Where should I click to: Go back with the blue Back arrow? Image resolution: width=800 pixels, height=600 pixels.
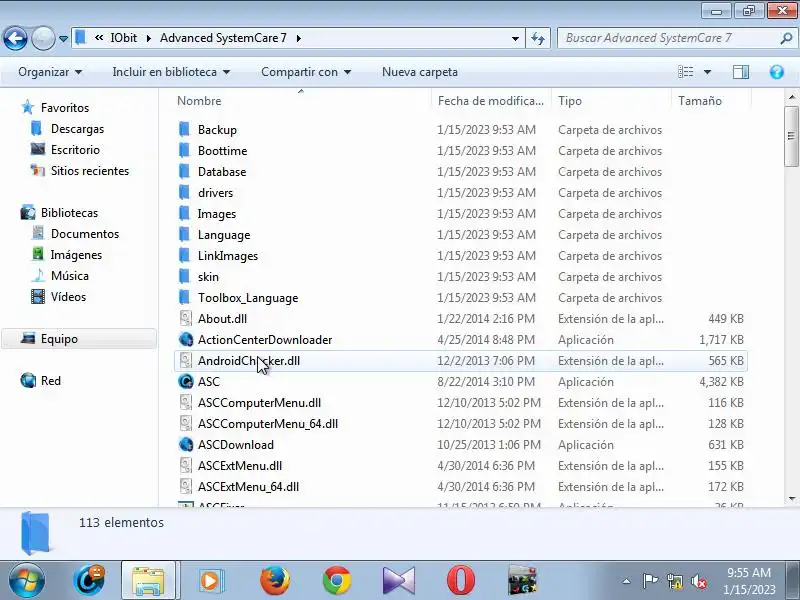[x=15, y=38]
